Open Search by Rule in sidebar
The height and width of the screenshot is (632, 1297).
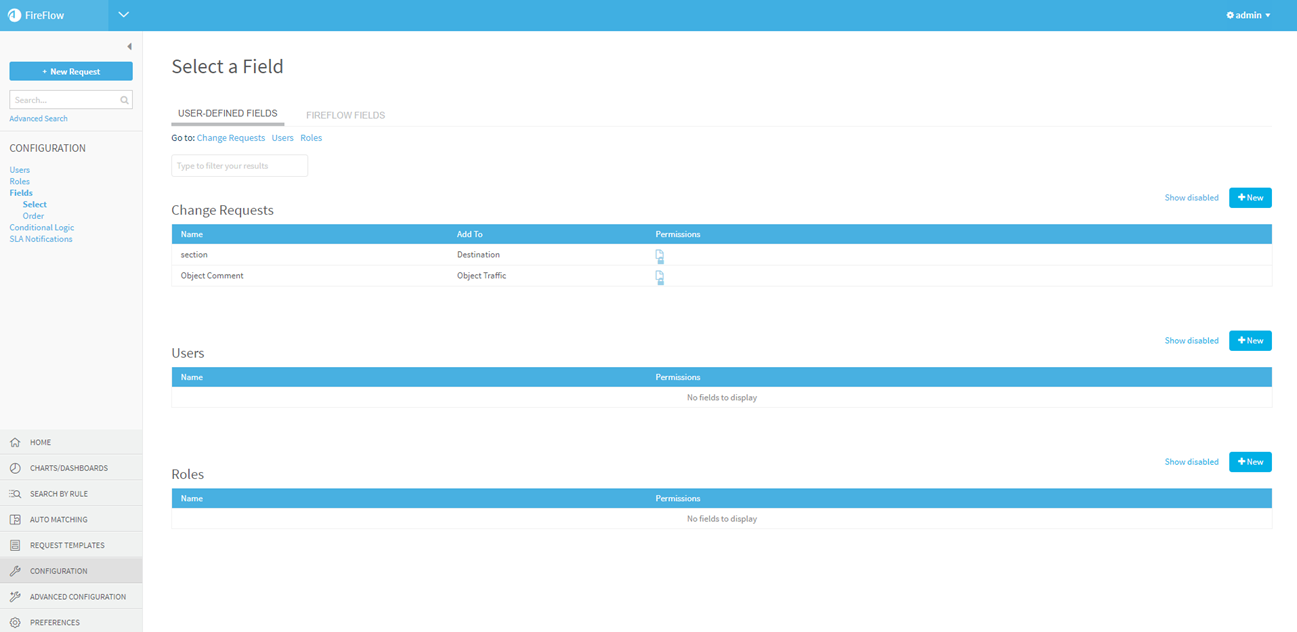[58, 494]
